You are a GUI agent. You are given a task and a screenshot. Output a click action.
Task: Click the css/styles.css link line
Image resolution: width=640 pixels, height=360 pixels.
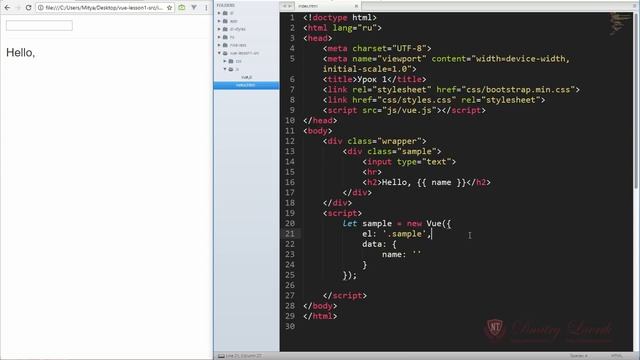click(x=434, y=100)
